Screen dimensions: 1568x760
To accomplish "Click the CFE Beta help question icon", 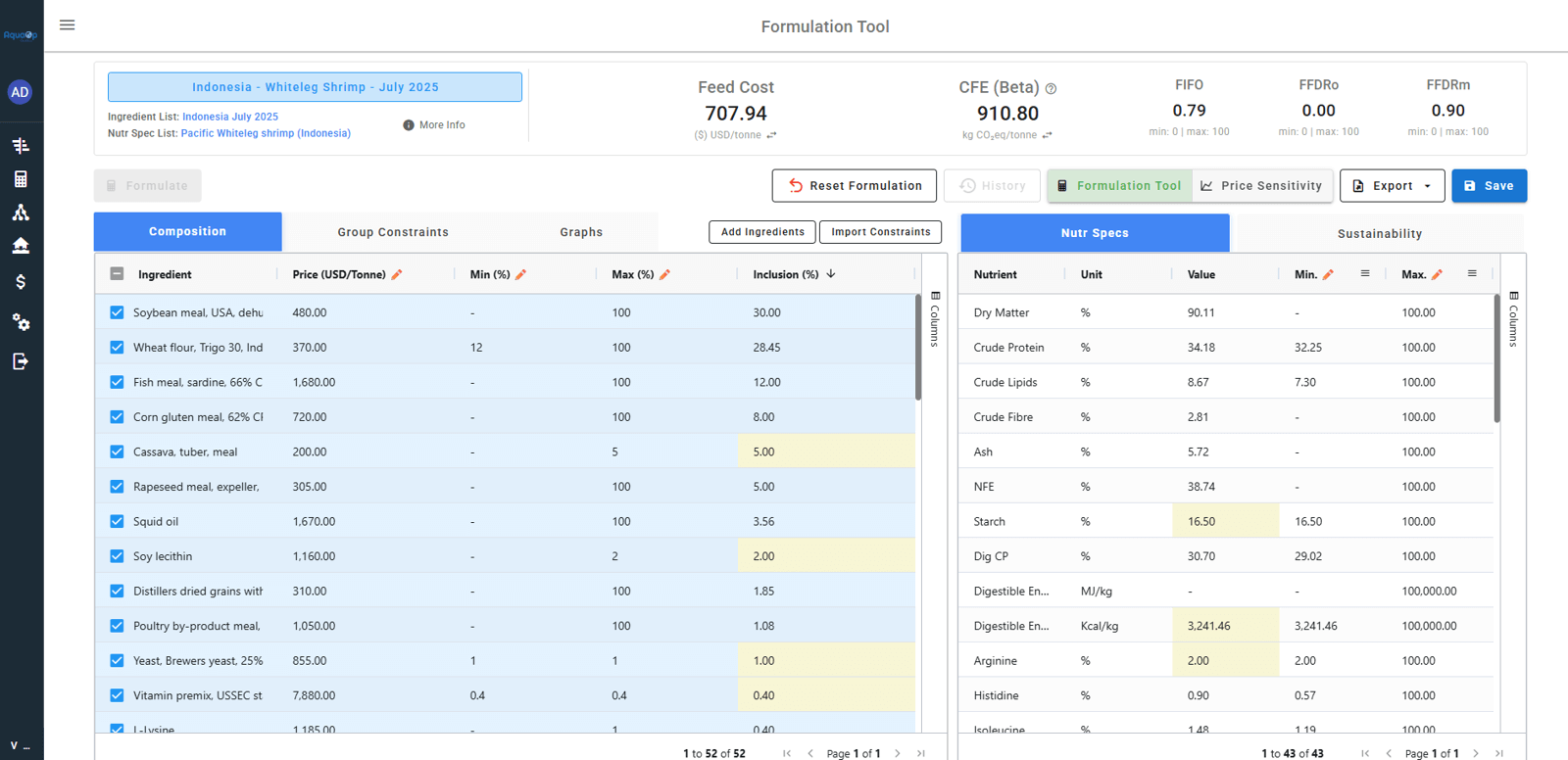I will tap(1051, 88).
